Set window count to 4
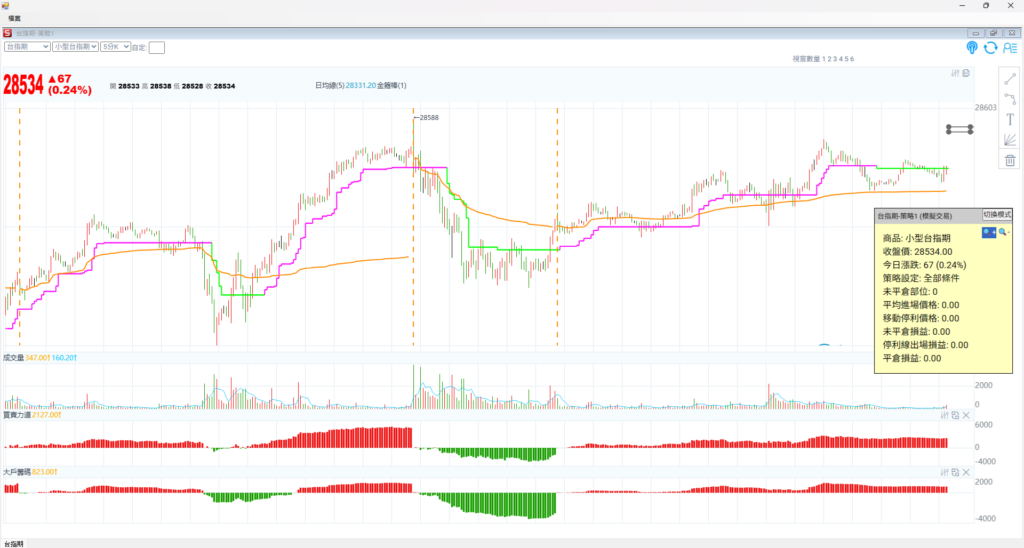This screenshot has height=548, width=1024. [x=839, y=59]
